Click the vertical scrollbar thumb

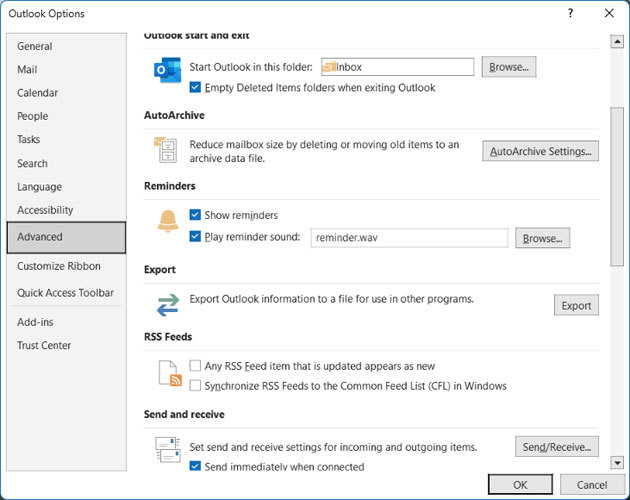pyautogui.click(x=617, y=186)
